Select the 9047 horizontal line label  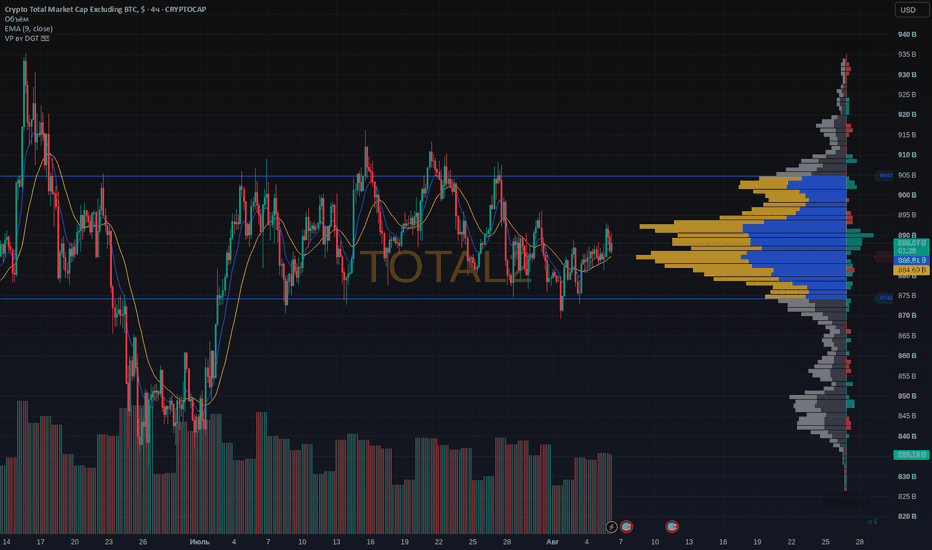(x=885, y=175)
